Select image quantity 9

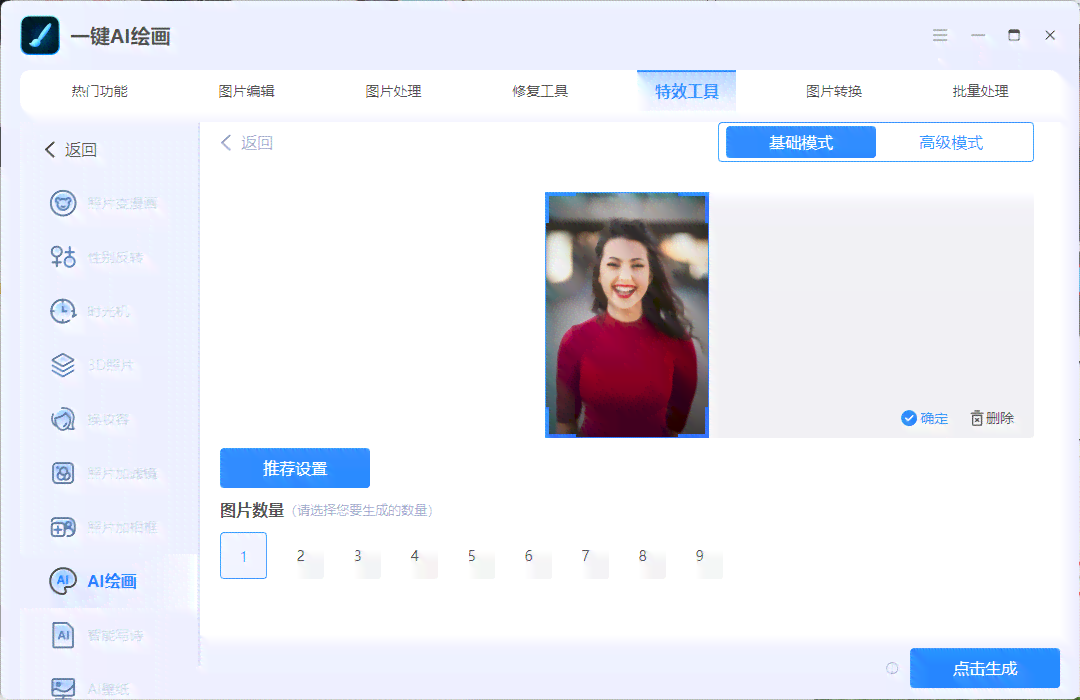[x=700, y=555]
